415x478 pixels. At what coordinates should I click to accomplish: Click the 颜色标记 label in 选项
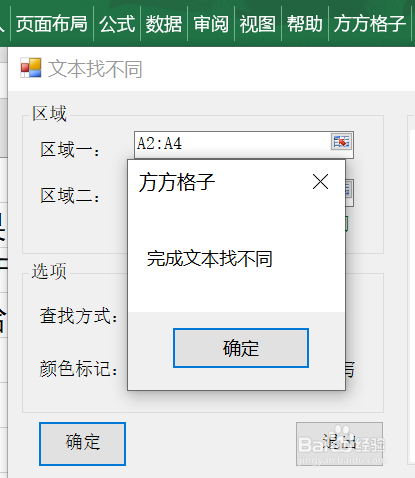tap(79, 369)
